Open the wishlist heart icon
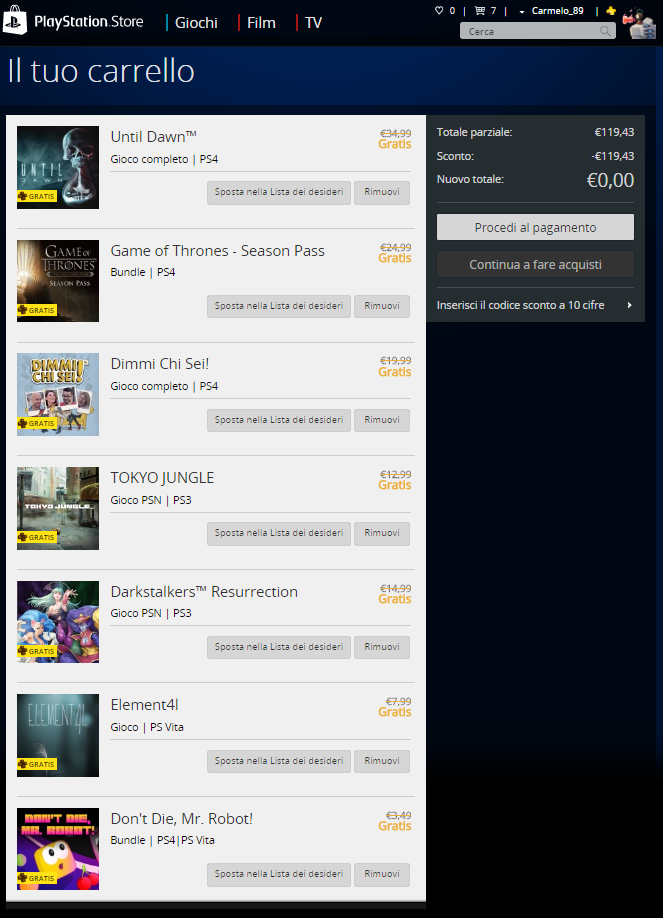 pyautogui.click(x=439, y=11)
